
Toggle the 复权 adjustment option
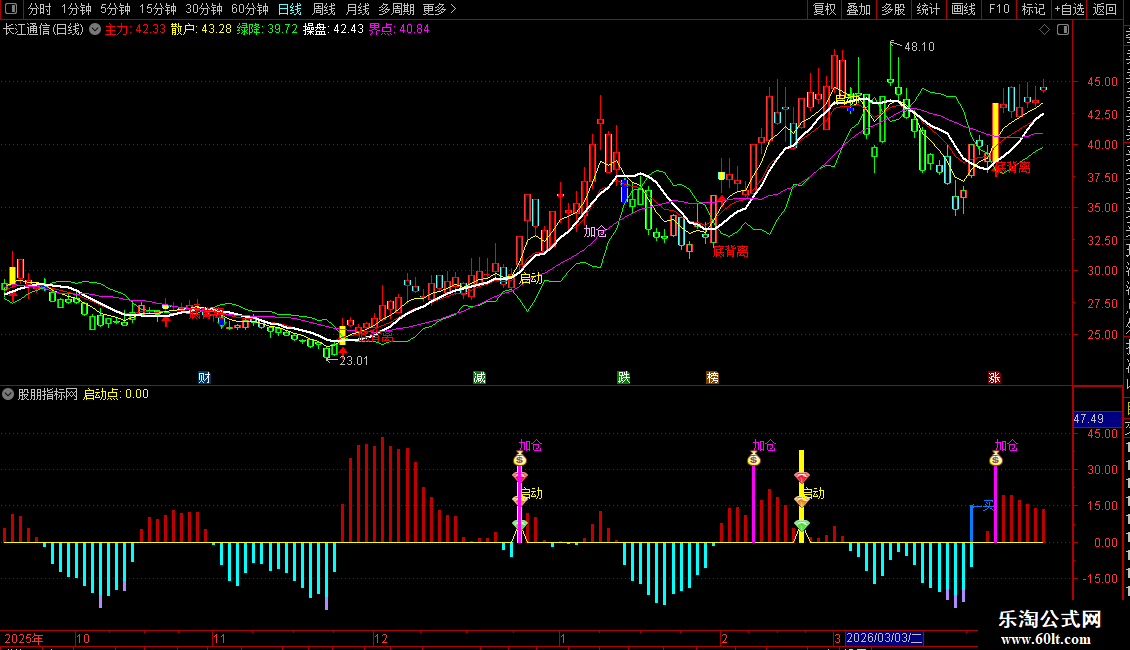click(824, 9)
